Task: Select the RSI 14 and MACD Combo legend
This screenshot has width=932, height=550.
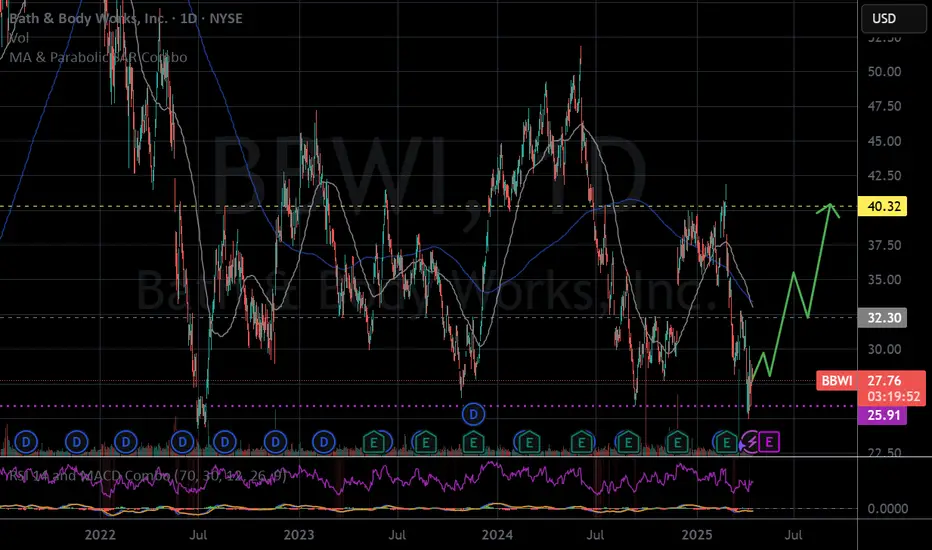Action: (x=146, y=475)
